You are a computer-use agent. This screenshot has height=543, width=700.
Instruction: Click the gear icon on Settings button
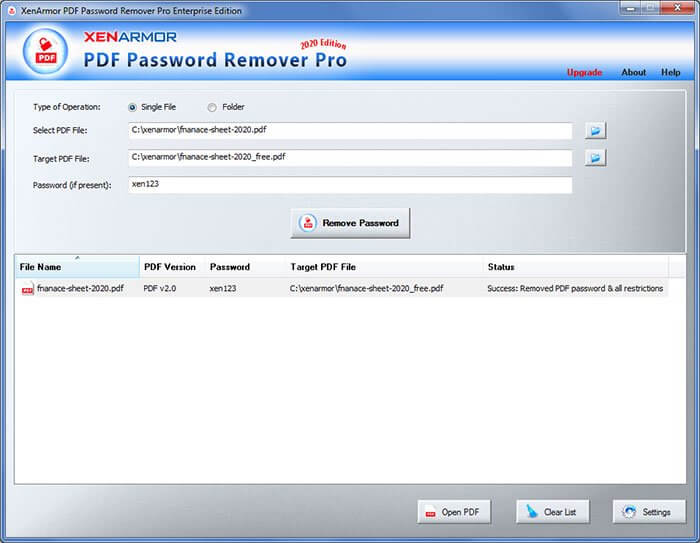(x=629, y=512)
